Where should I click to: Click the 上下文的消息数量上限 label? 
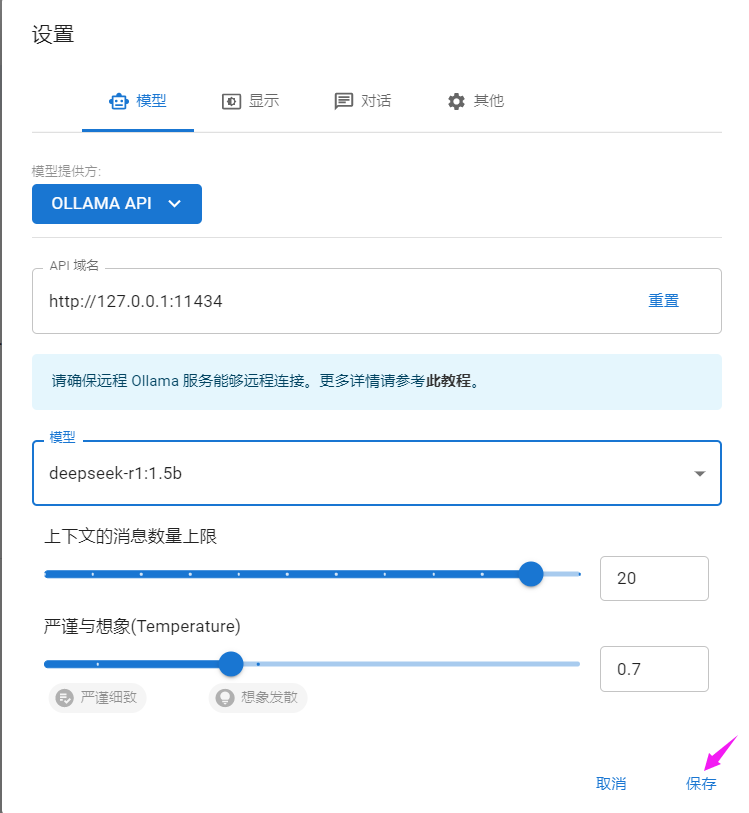tap(131, 536)
